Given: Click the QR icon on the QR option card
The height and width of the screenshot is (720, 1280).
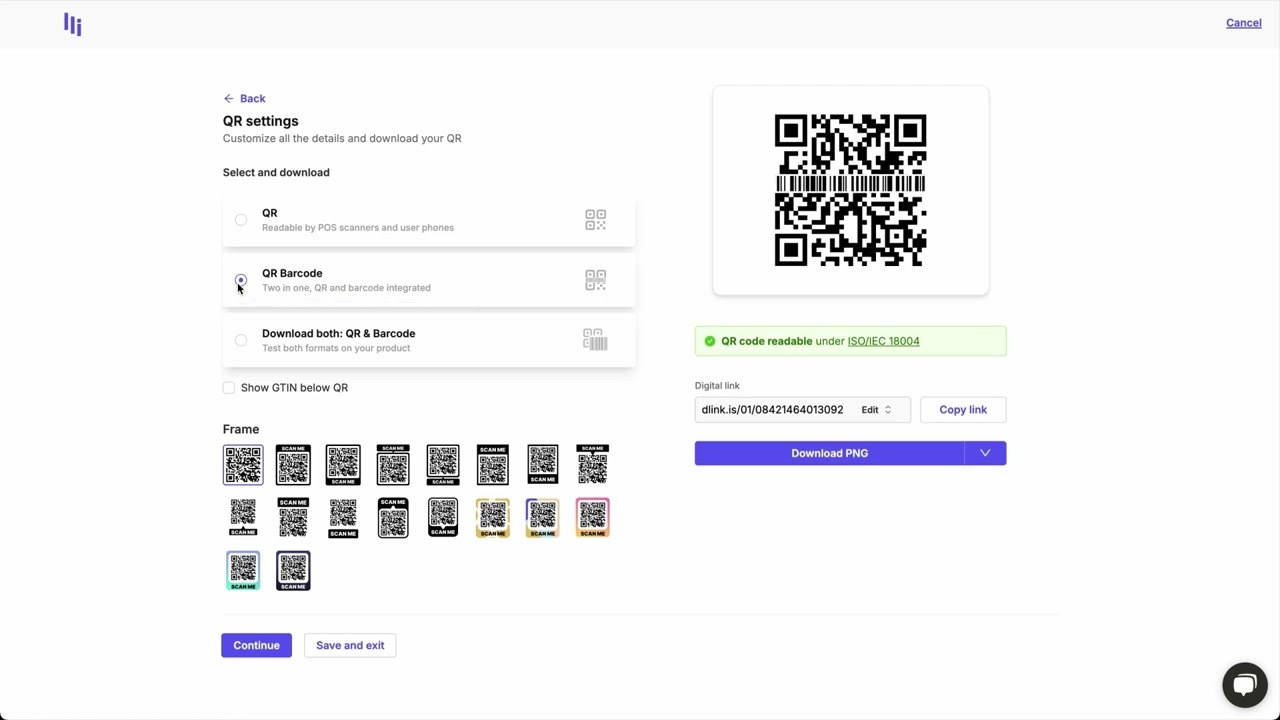Looking at the screenshot, I should point(595,220).
